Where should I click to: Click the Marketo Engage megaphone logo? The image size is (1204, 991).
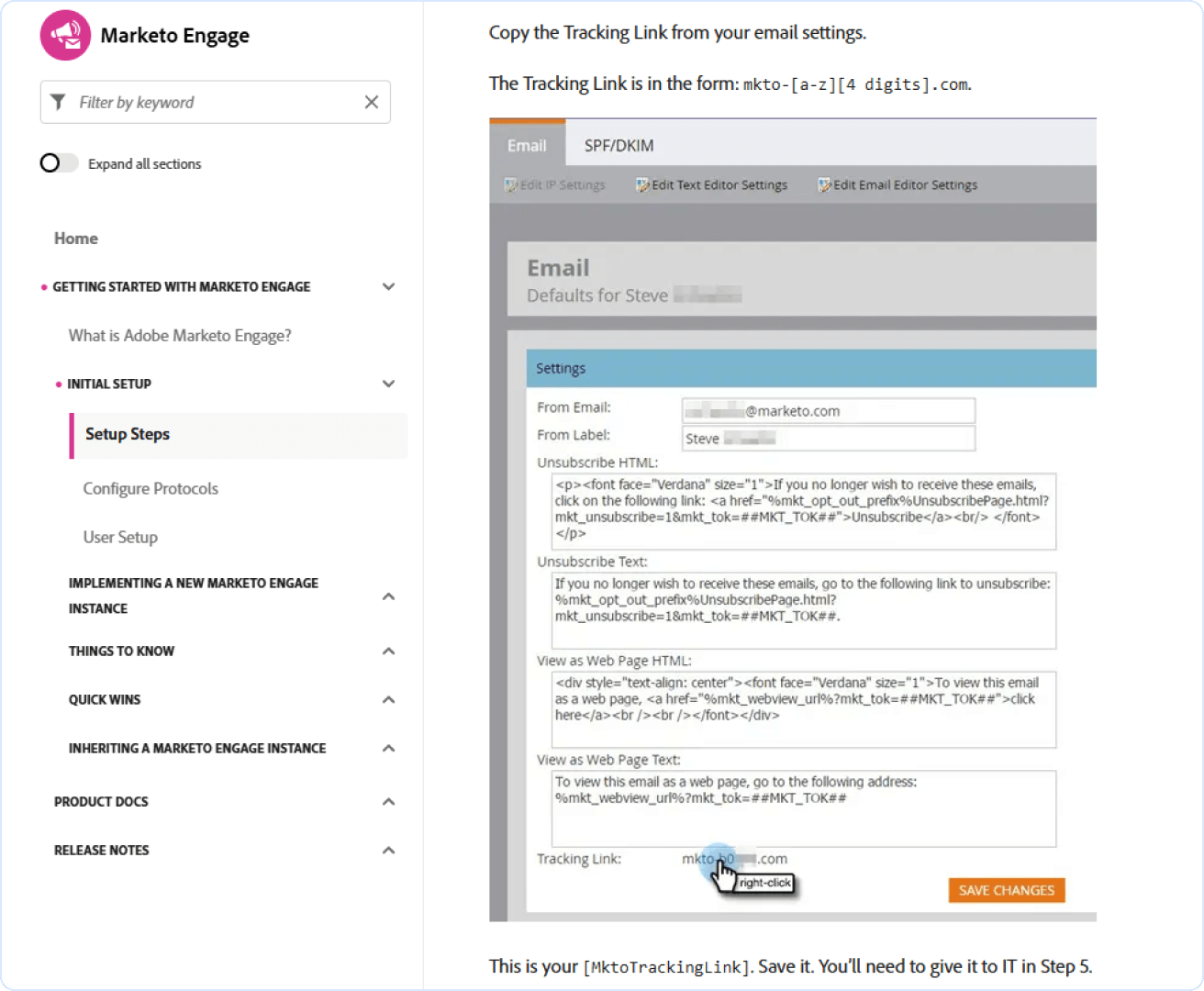[x=65, y=35]
